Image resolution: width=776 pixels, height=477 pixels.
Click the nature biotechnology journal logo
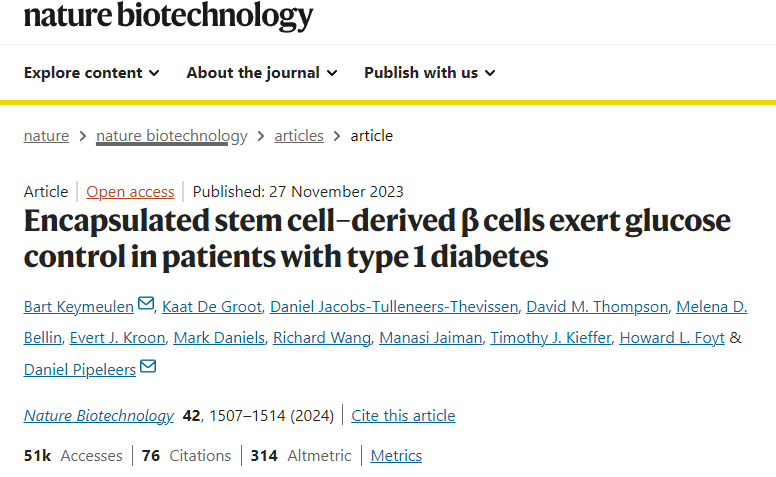tap(168, 16)
